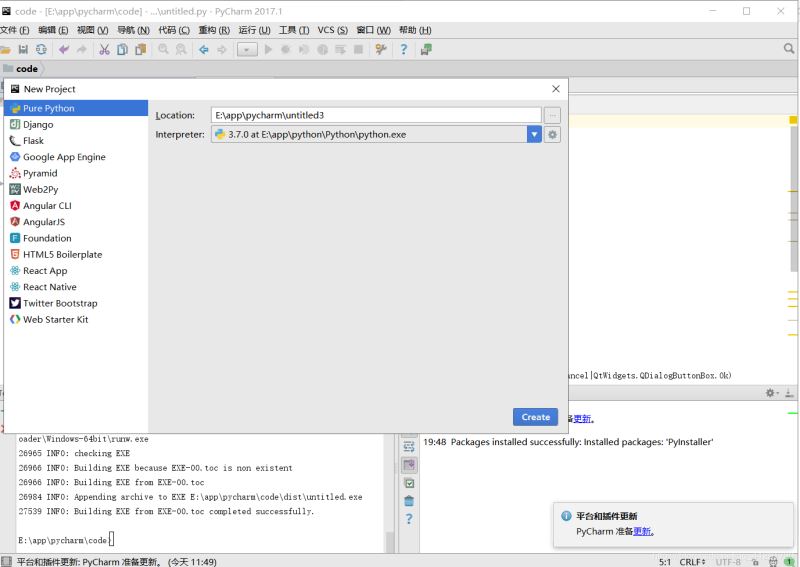Click the blue Help question mark toolbar icon

(x=404, y=50)
